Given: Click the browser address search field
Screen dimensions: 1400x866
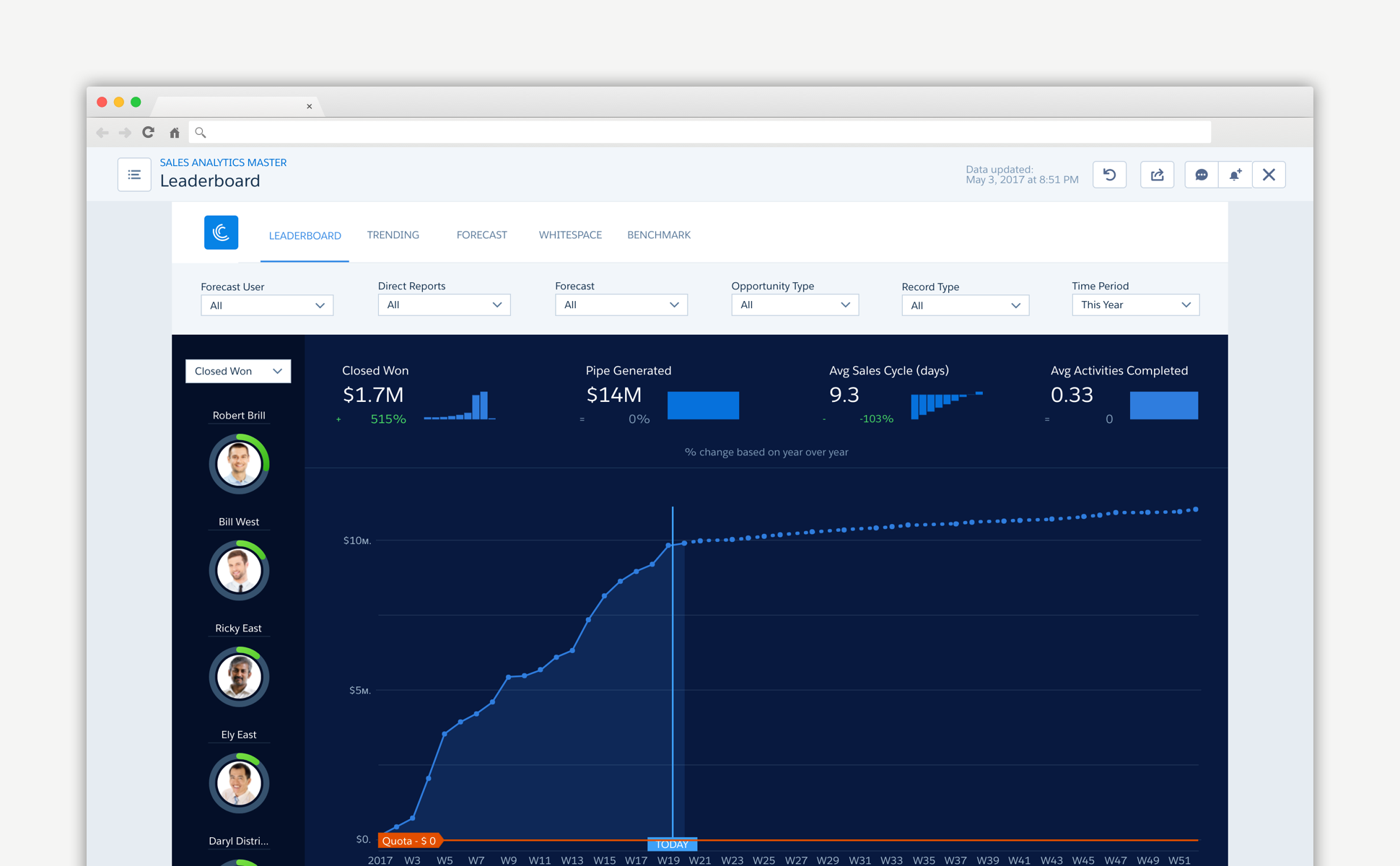Looking at the screenshot, I should [x=700, y=132].
